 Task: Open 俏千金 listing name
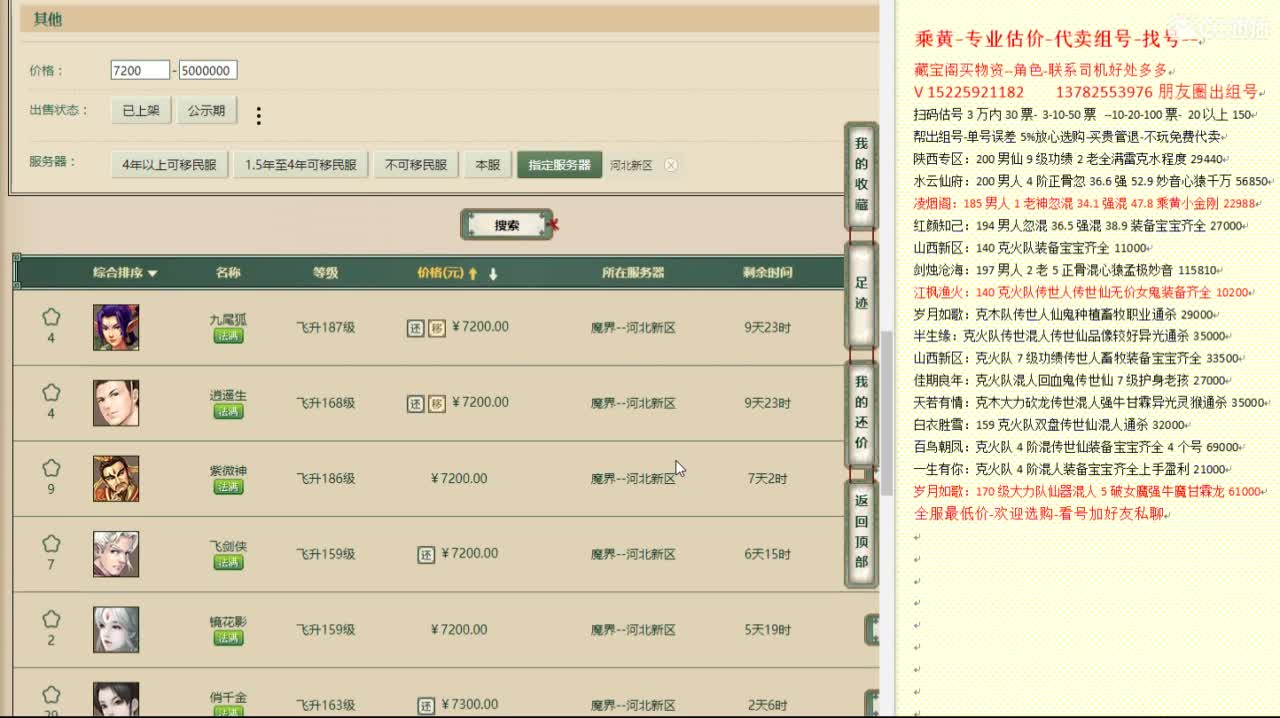coord(228,697)
